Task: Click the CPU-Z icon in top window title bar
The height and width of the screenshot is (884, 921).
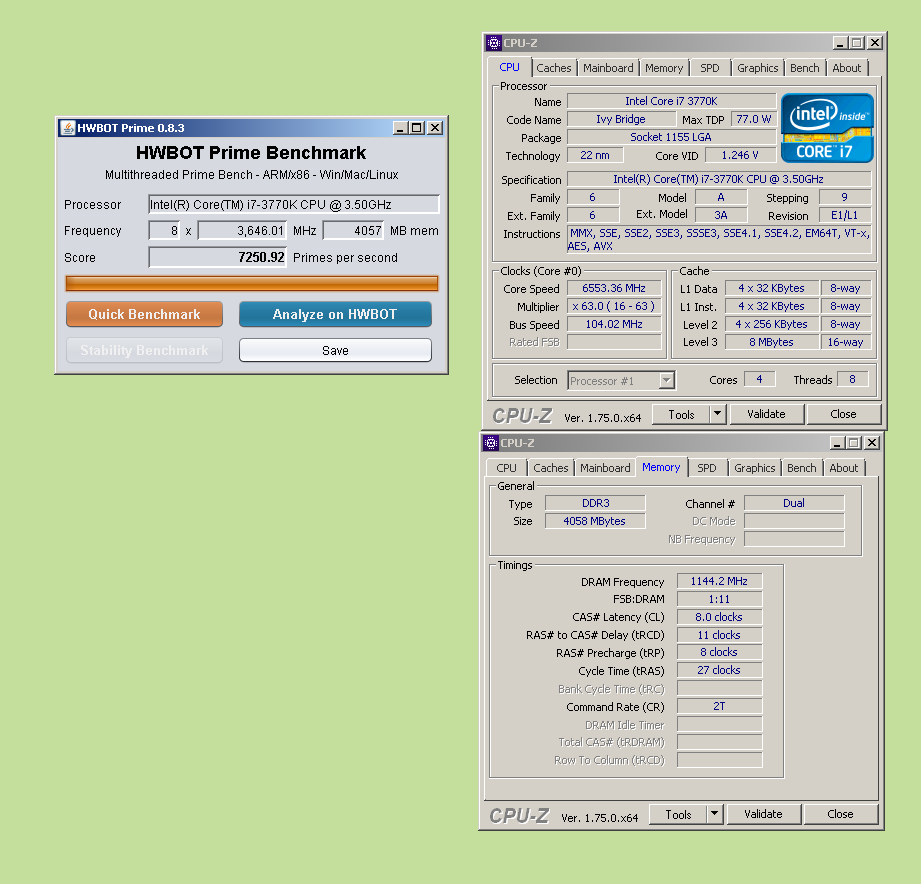Action: (x=494, y=43)
